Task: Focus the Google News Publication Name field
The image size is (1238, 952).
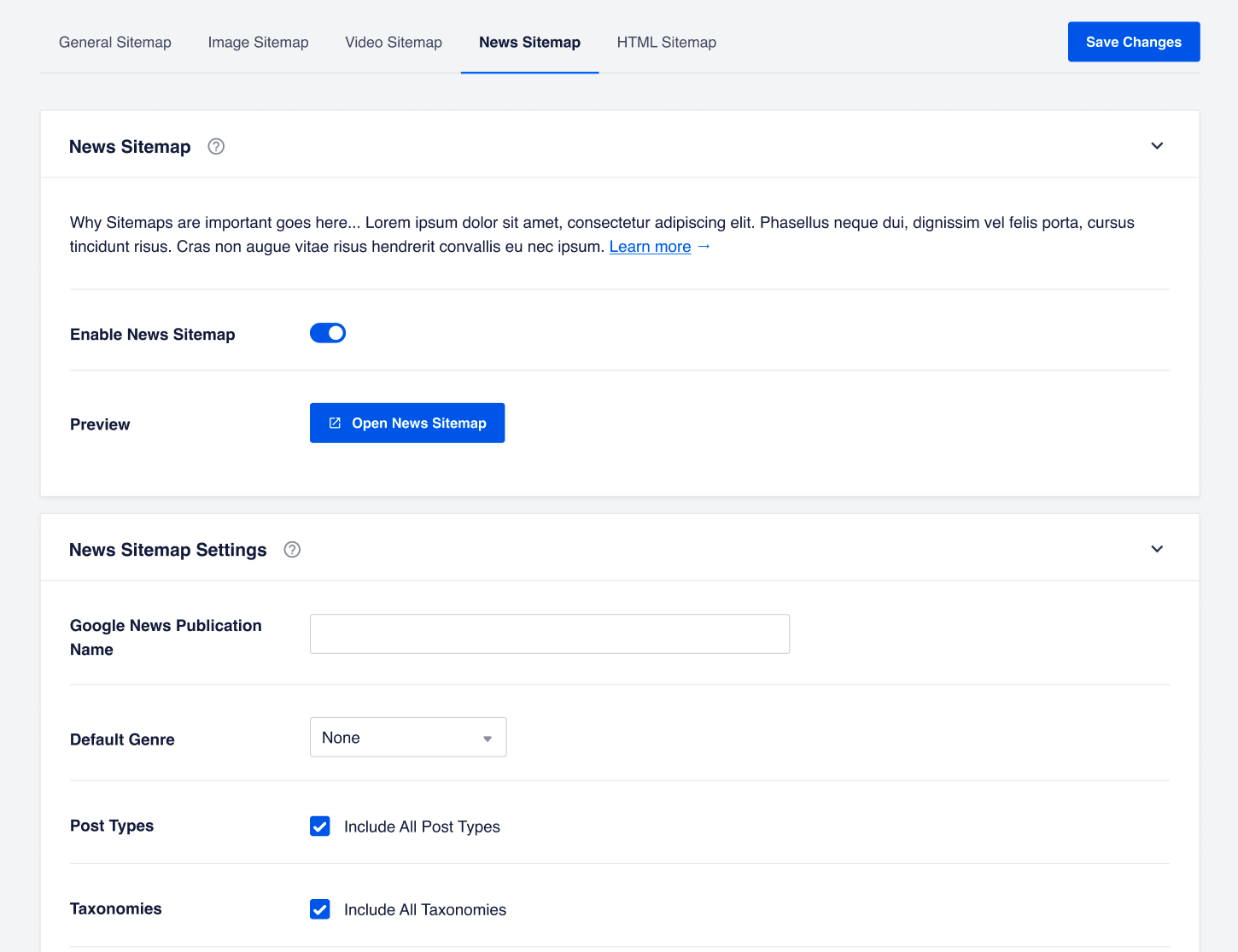Action: click(x=549, y=634)
